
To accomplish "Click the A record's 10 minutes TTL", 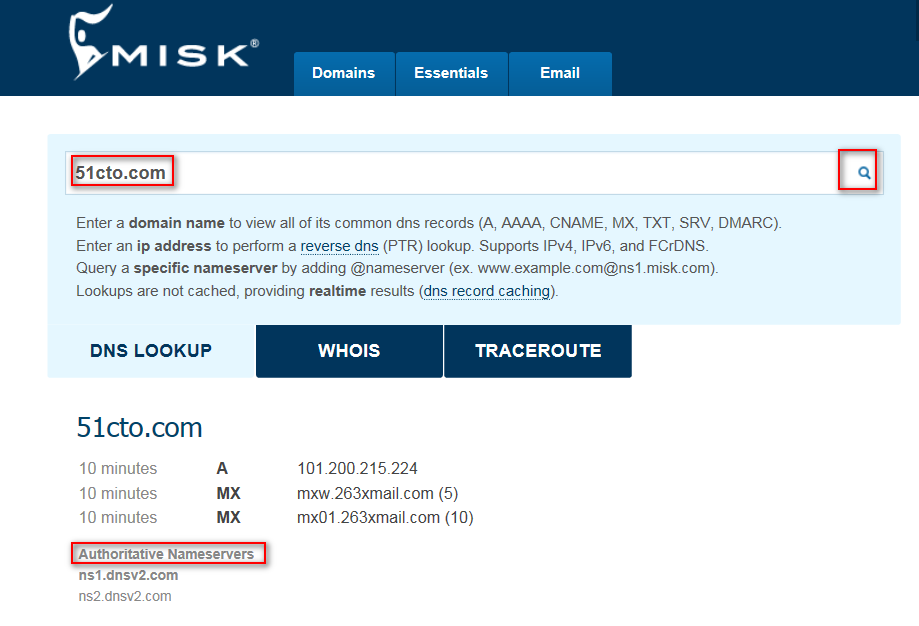I will click(x=118, y=468).
